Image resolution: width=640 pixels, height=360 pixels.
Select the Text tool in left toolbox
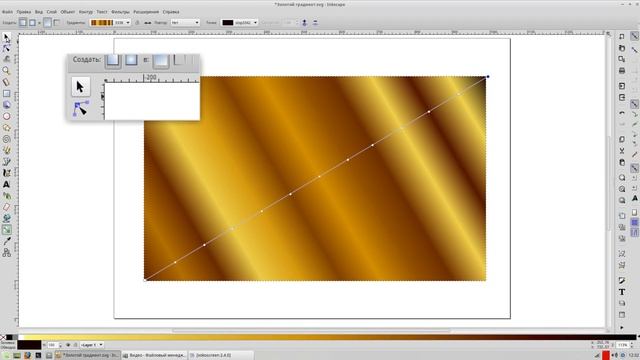pyautogui.click(x=7, y=184)
